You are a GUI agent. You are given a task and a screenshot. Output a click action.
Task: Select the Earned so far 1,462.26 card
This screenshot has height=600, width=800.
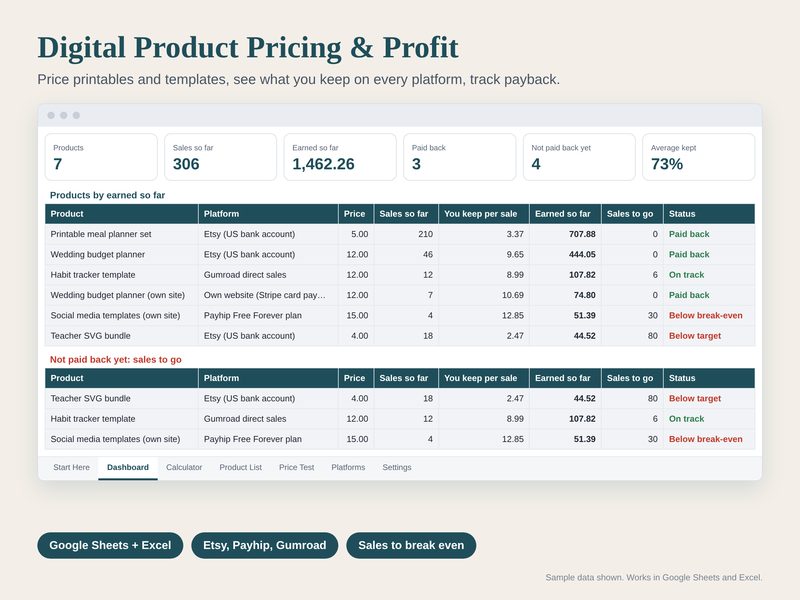[340, 157]
